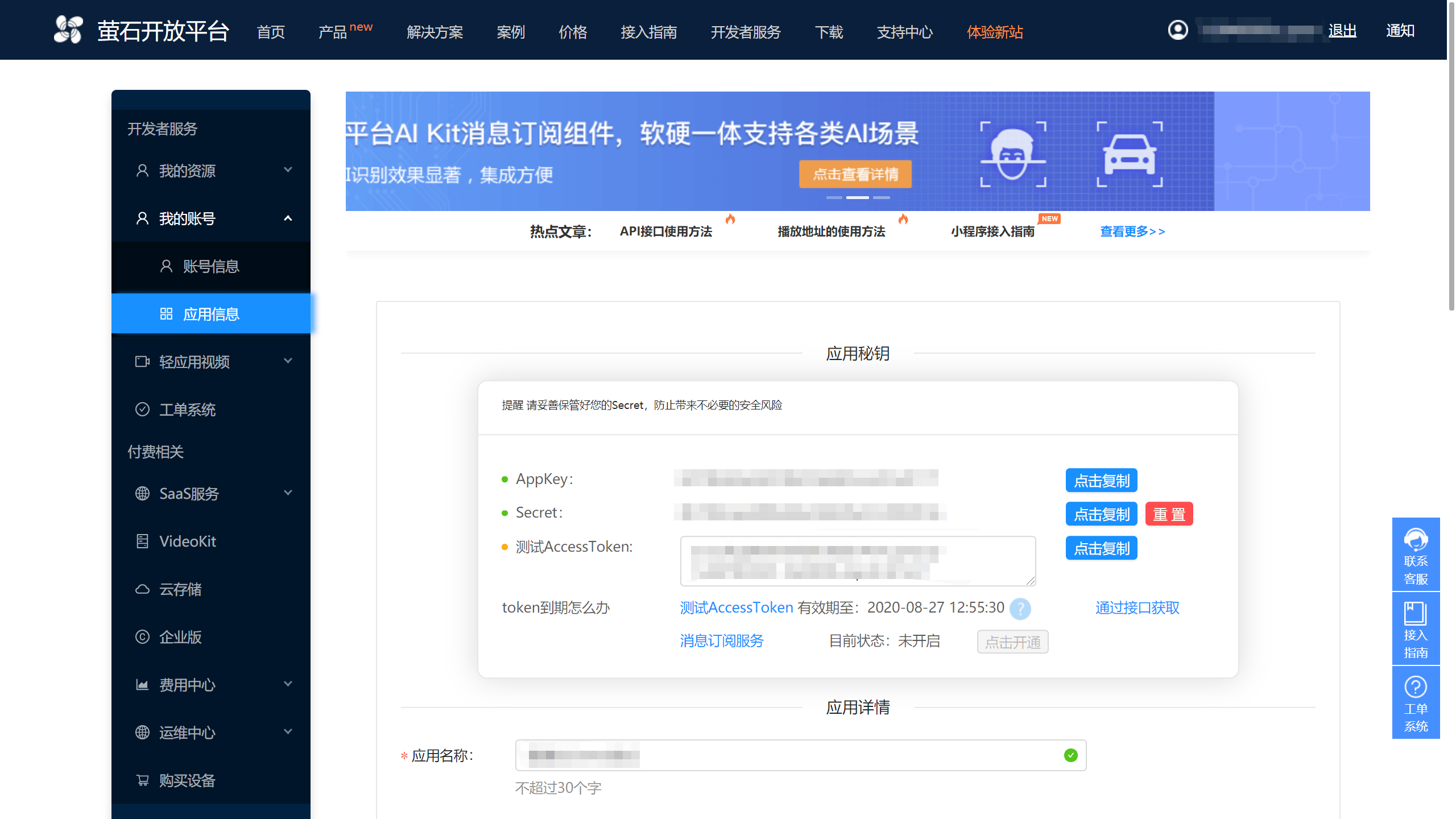The height and width of the screenshot is (819, 1456).
Task: Expand the 我的资源 submenu
Action: click(188, 171)
